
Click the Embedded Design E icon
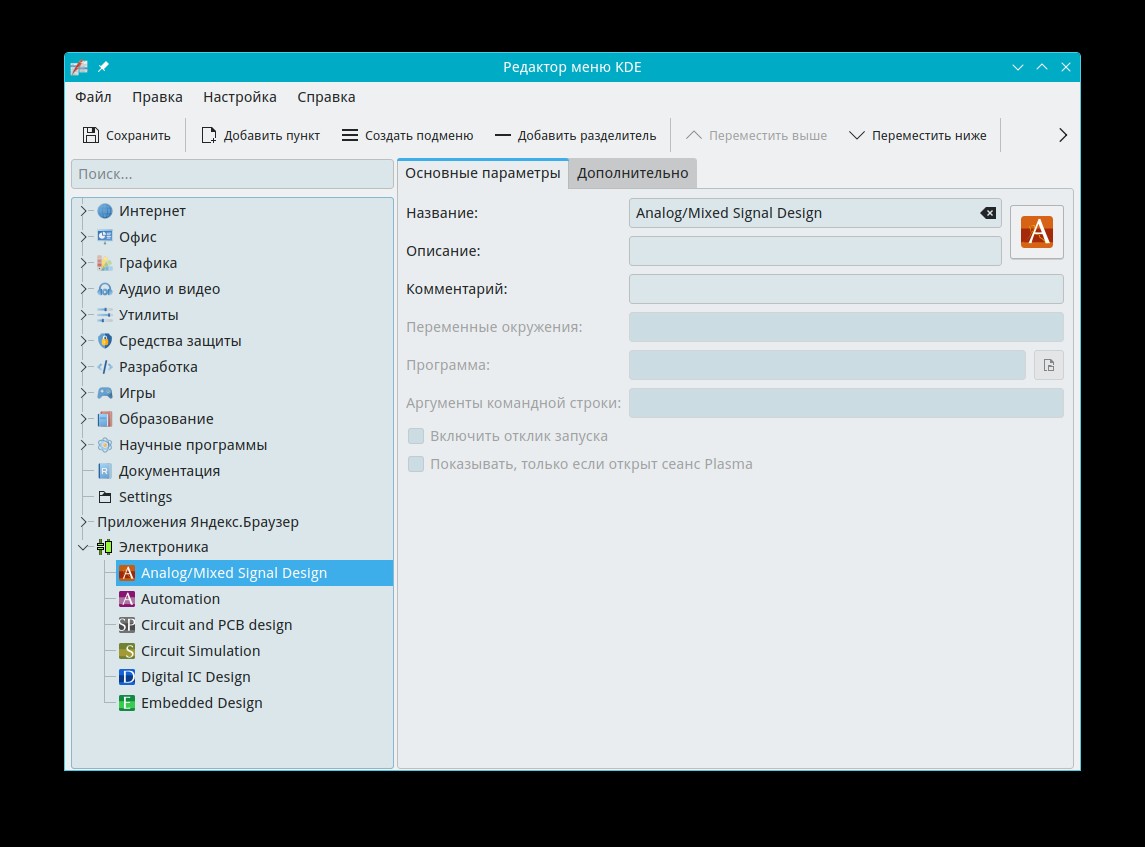tap(127, 702)
